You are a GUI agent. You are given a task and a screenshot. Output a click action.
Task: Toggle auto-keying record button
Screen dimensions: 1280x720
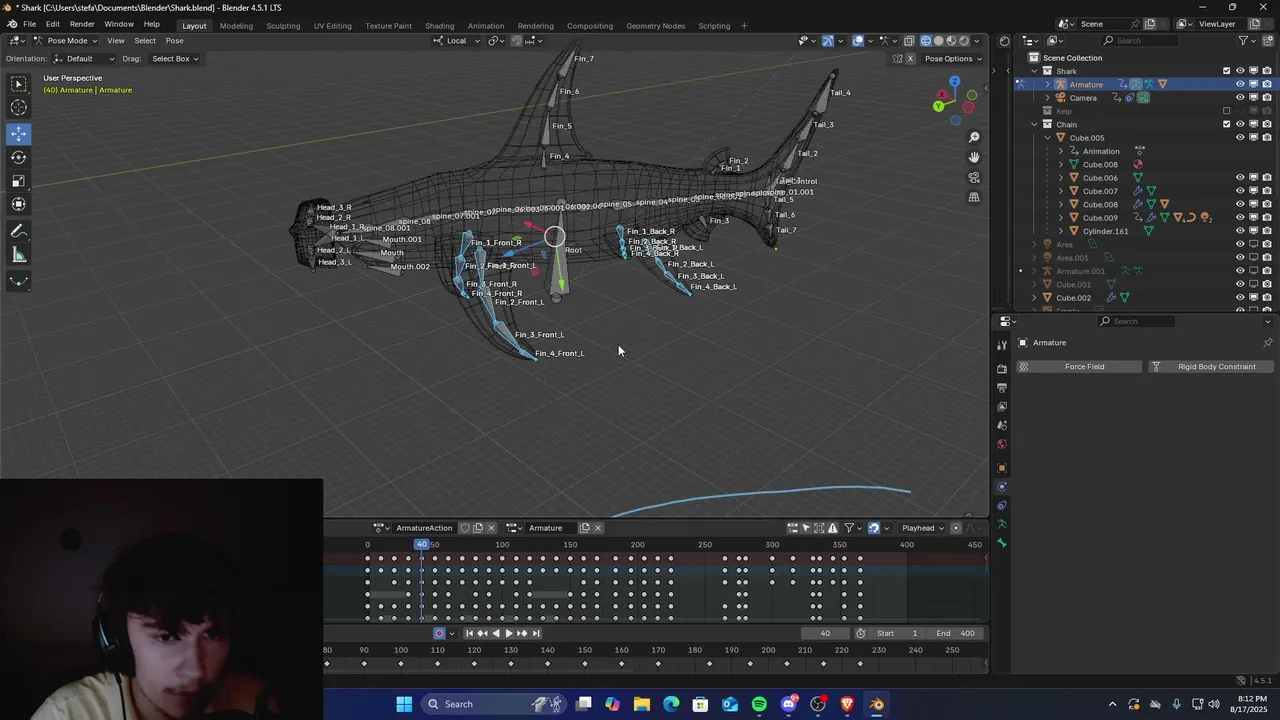[439, 633]
